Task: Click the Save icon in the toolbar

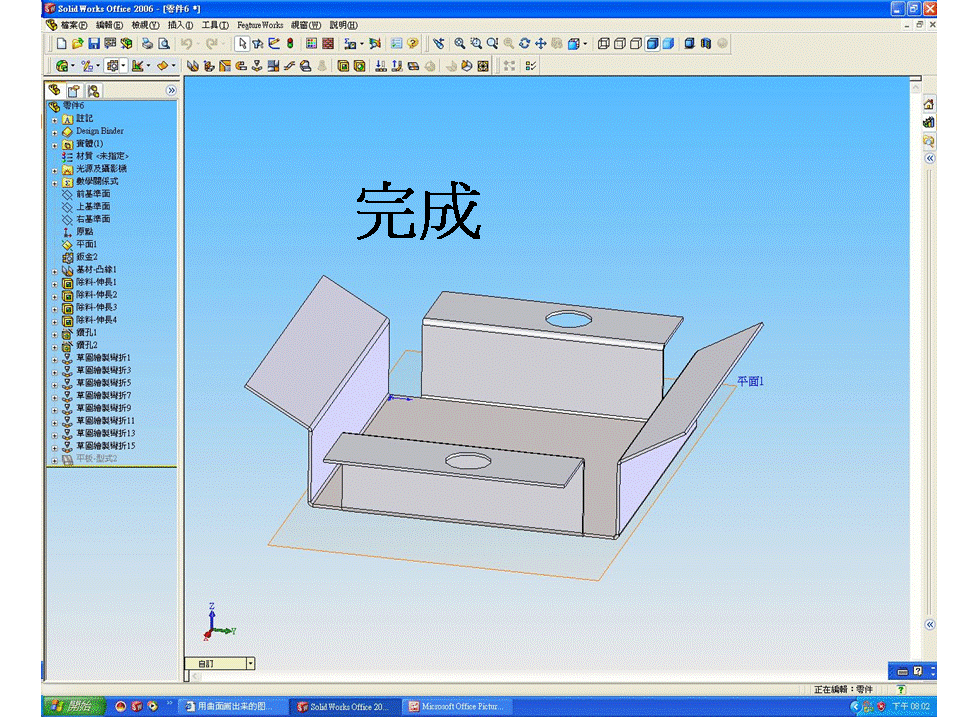Action: pos(93,44)
